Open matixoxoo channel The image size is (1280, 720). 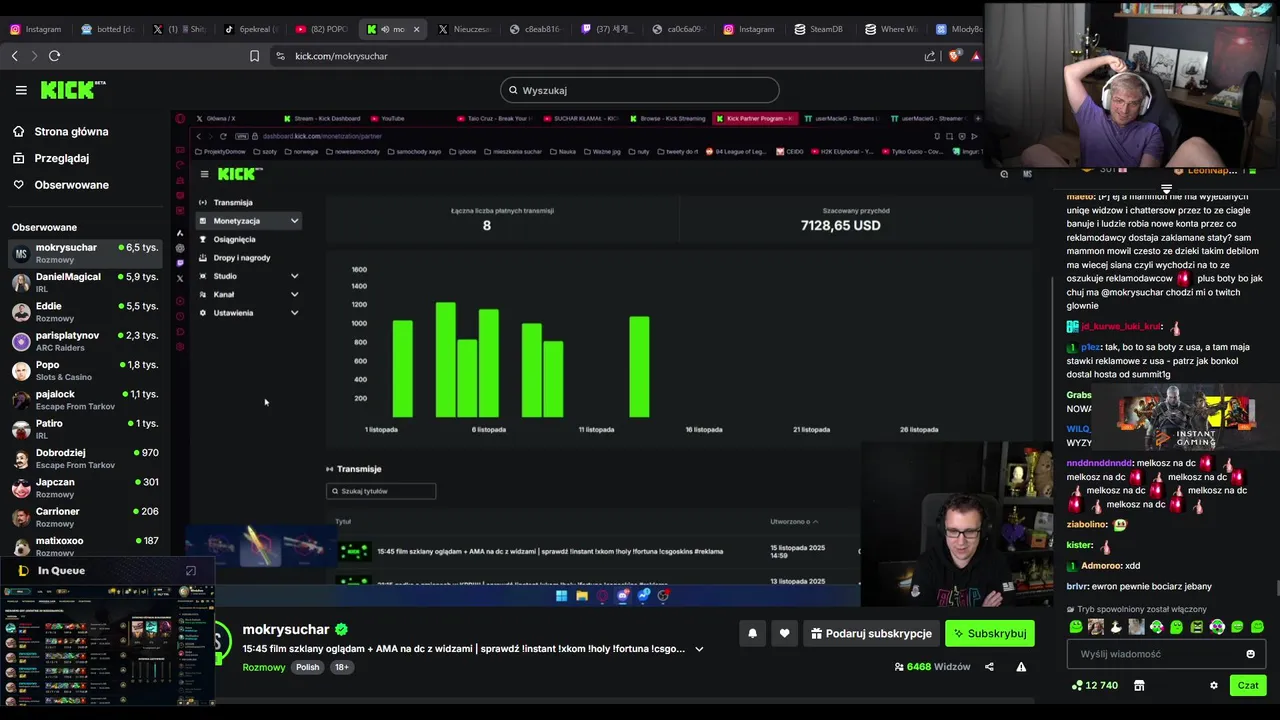[85, 546]
